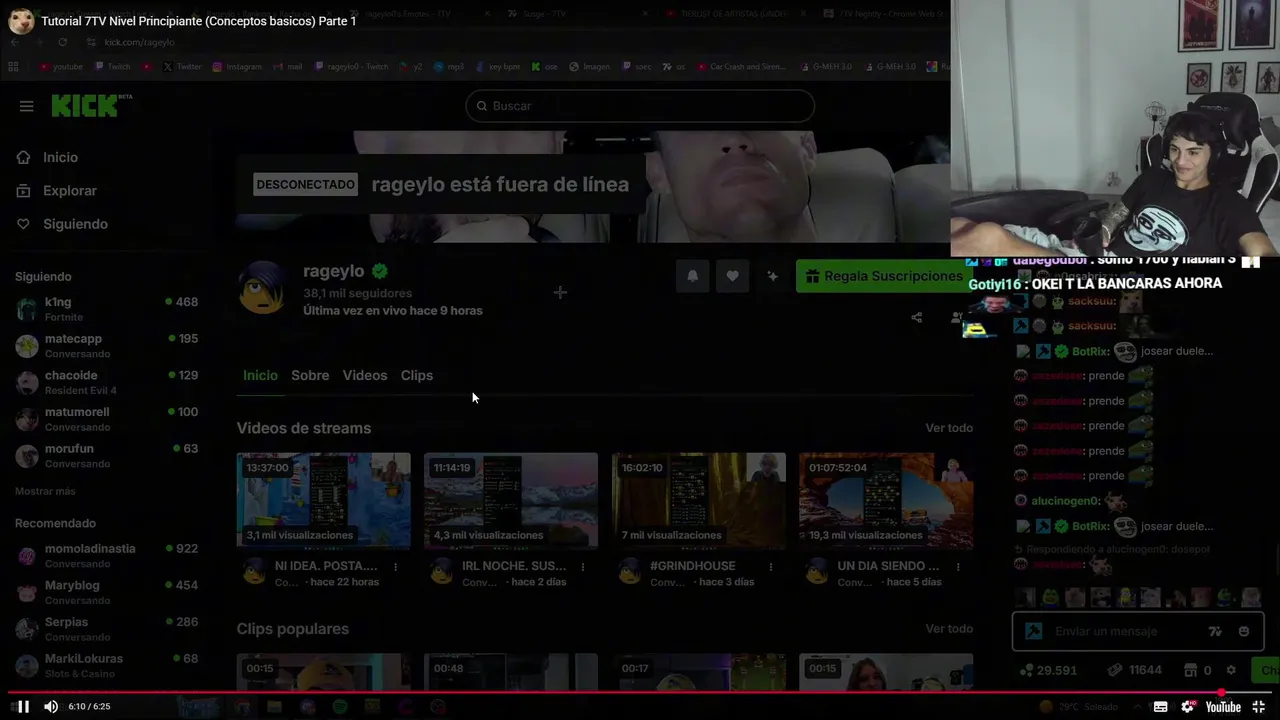Open momoladinastia recommended channel
1280x720 pixels.
tap(106, 556)
